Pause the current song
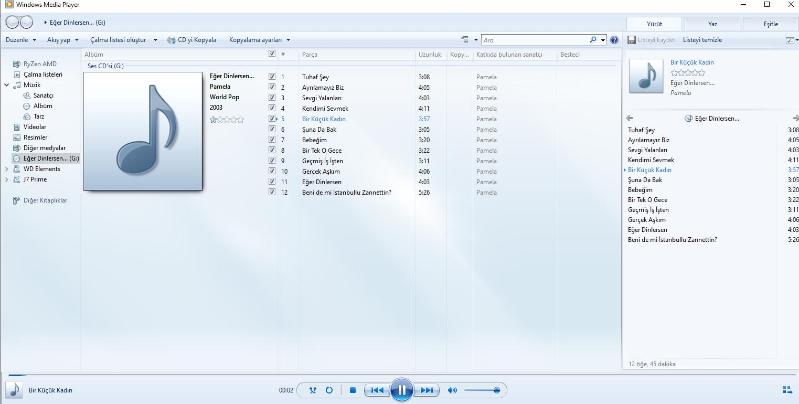 (402, 390)
